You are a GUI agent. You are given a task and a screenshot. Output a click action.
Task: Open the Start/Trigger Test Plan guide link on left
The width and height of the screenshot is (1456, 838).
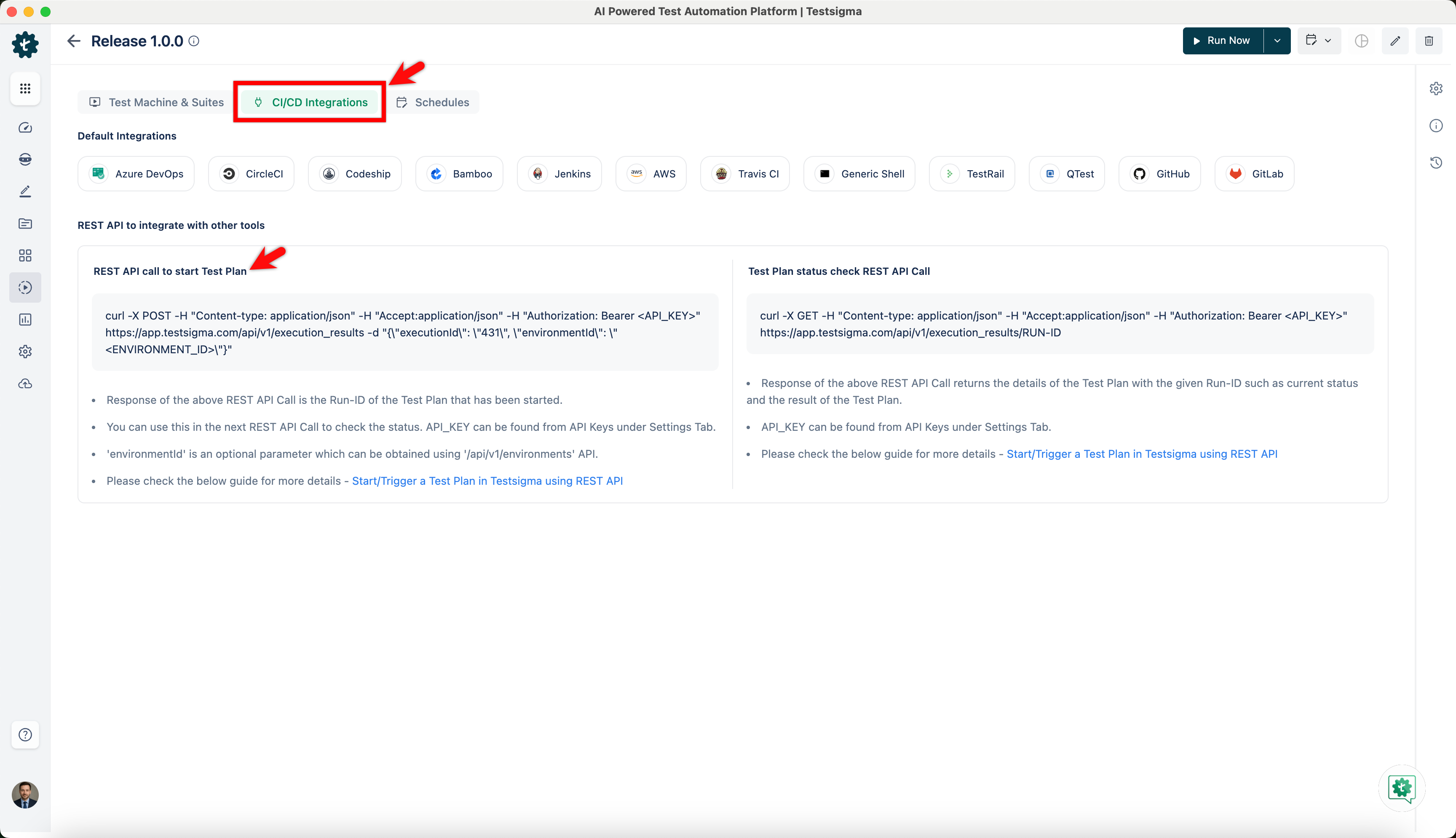487,481
